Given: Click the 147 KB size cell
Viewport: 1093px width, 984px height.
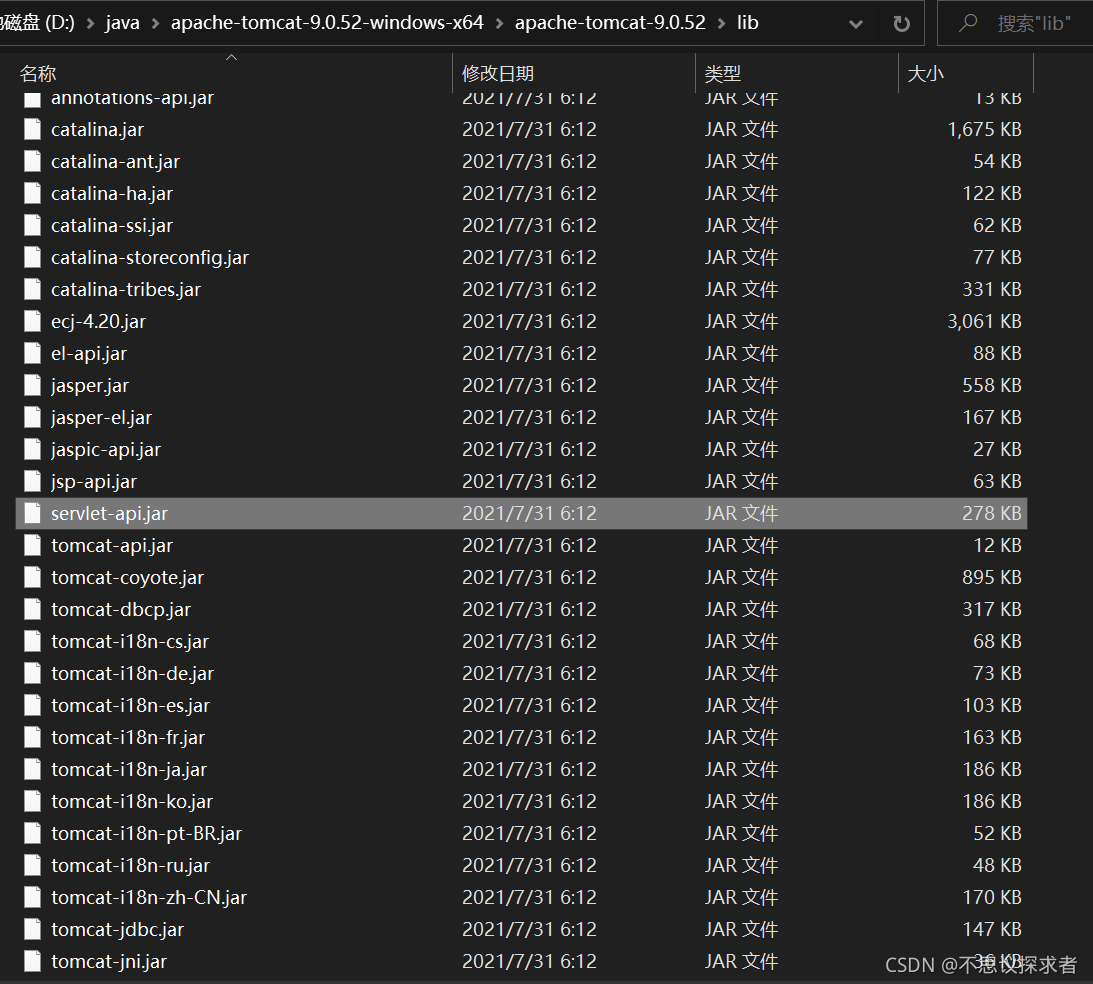Looking at the screenshot, I should [992, 930].
